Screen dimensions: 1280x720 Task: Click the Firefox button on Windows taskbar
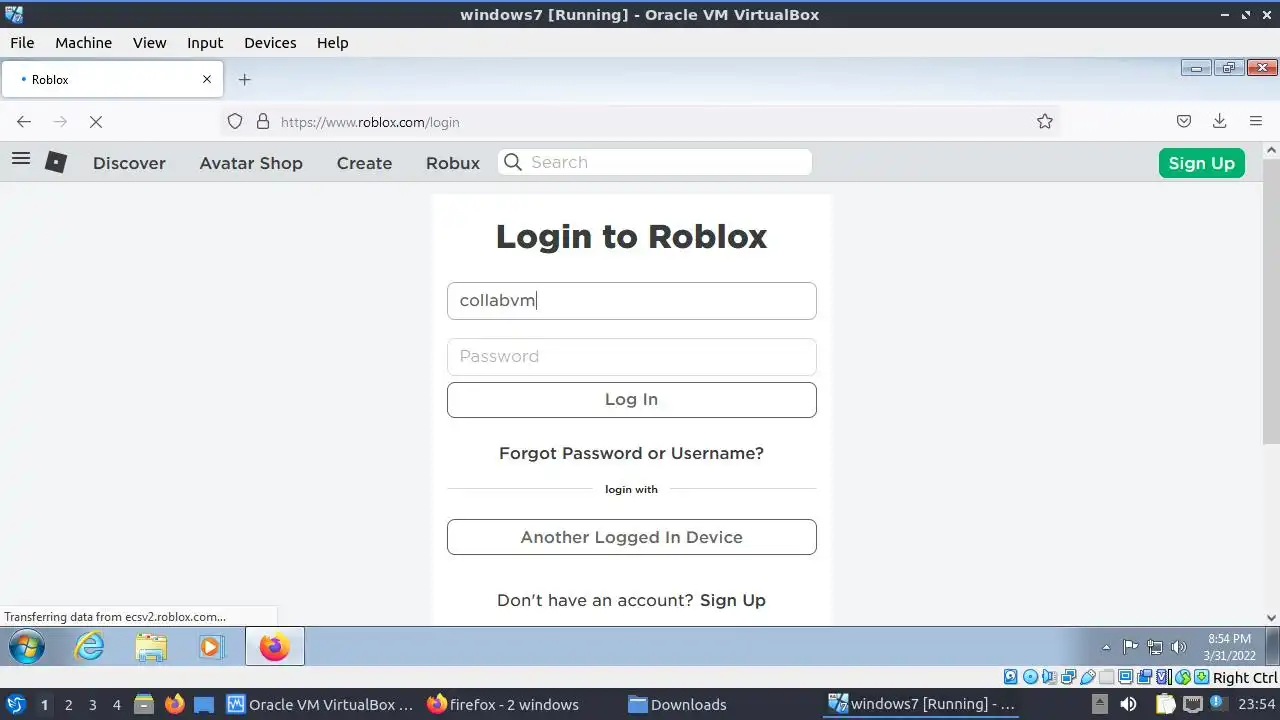click(x=274, y=647)
